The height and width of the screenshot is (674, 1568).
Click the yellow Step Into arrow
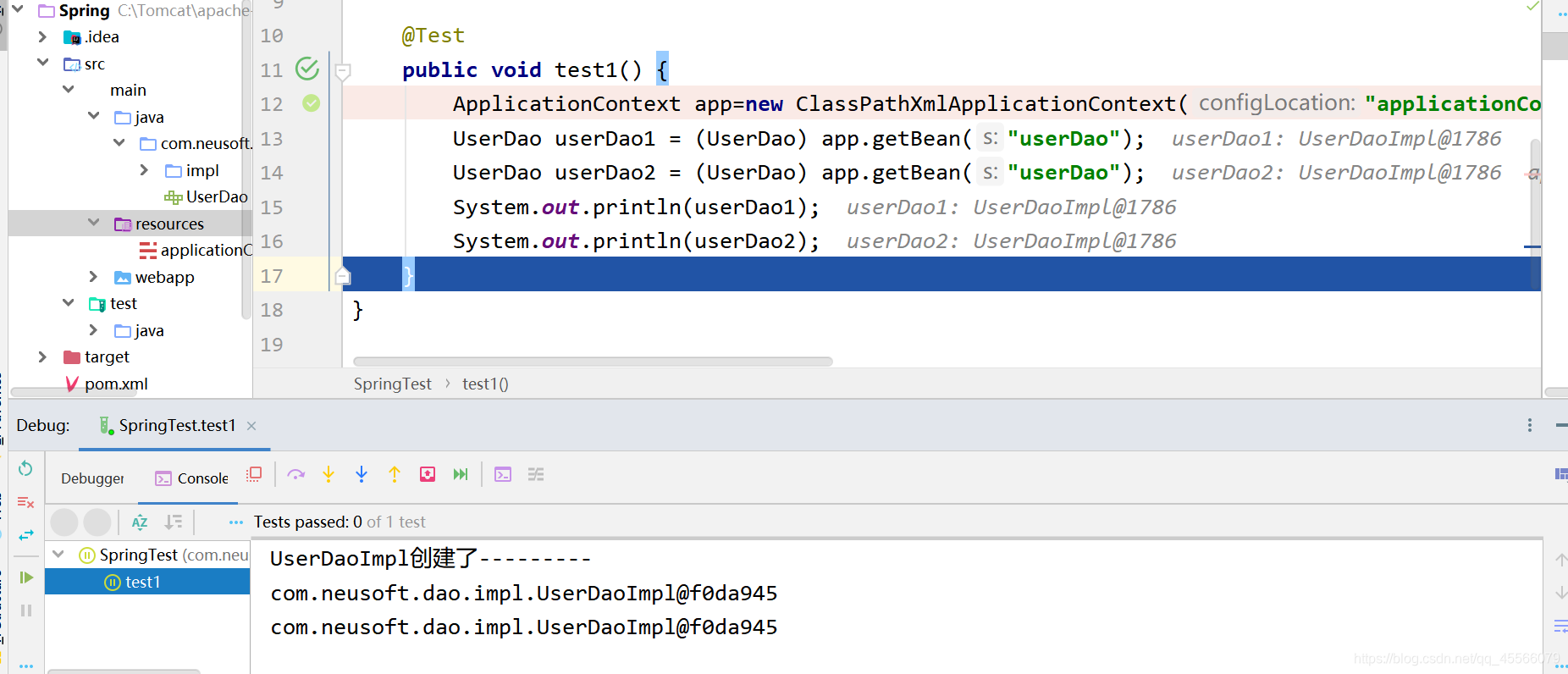329,474
